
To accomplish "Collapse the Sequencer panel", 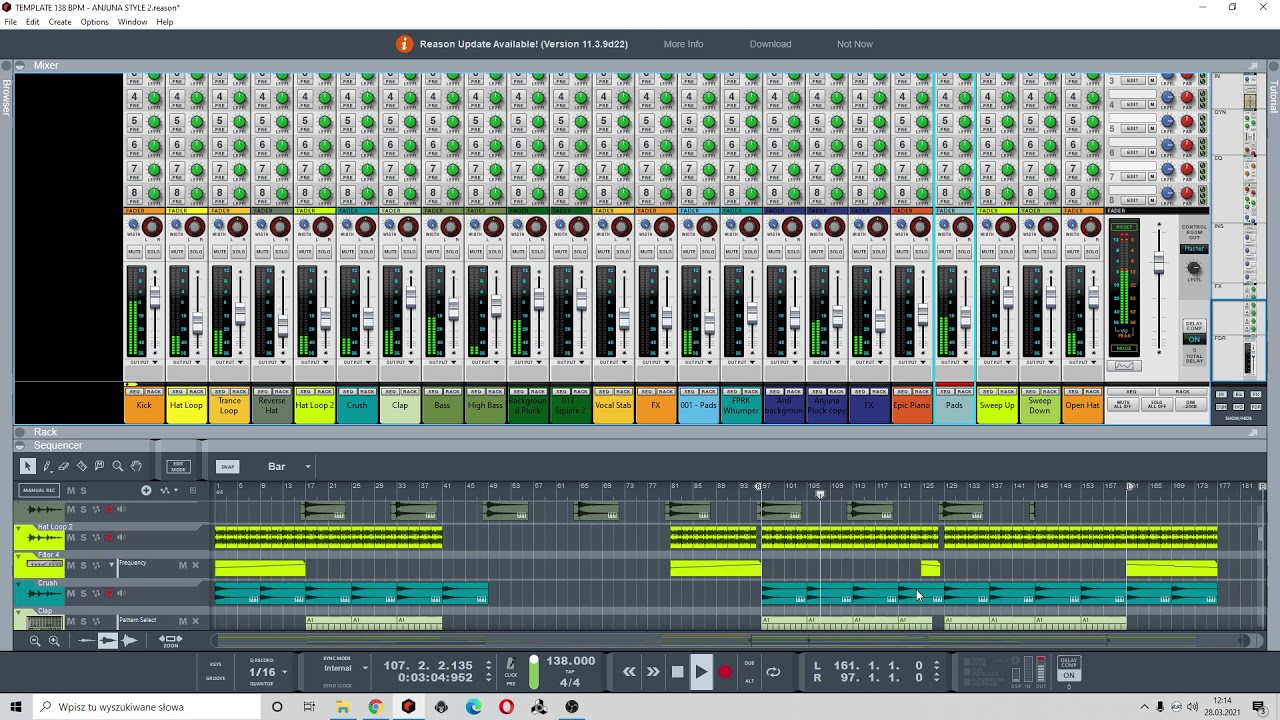I will pos(20,446).
